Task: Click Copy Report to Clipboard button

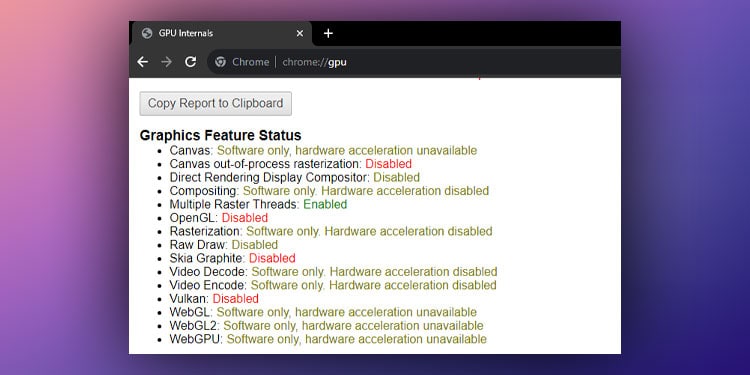Action: click(x=216, y=103)
